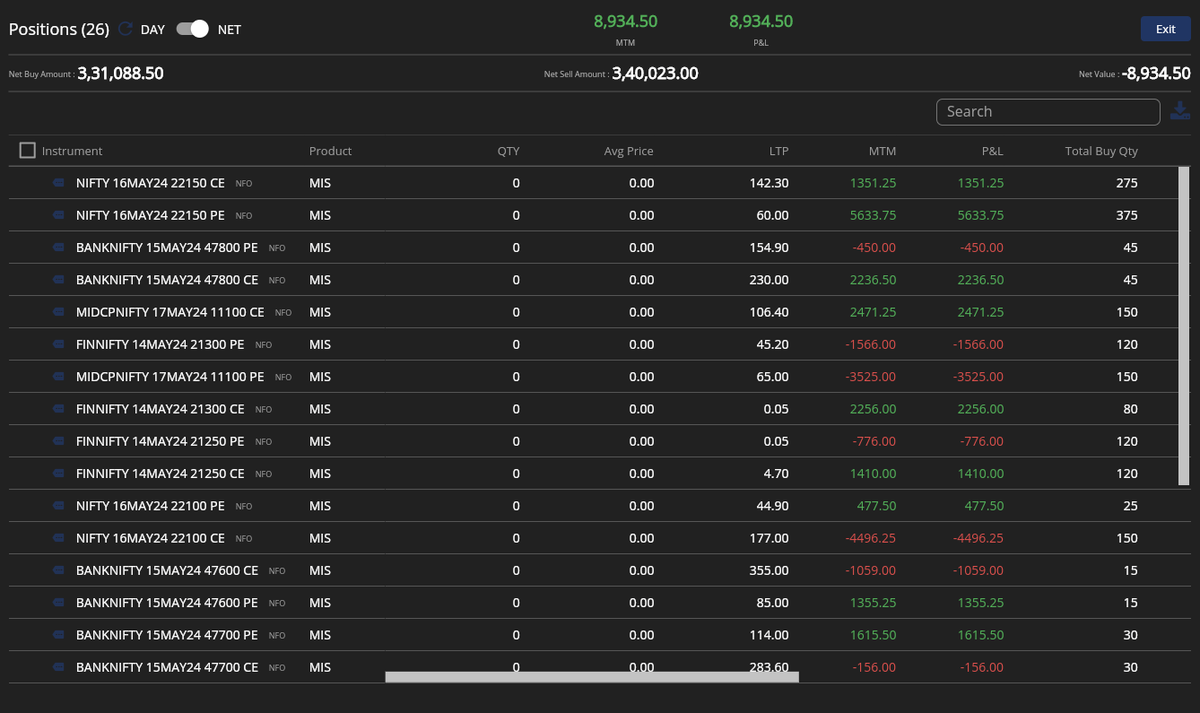Click the Total Buy Qty column header
This screenshot has width=1200, height=713.
click(1101, 151)
